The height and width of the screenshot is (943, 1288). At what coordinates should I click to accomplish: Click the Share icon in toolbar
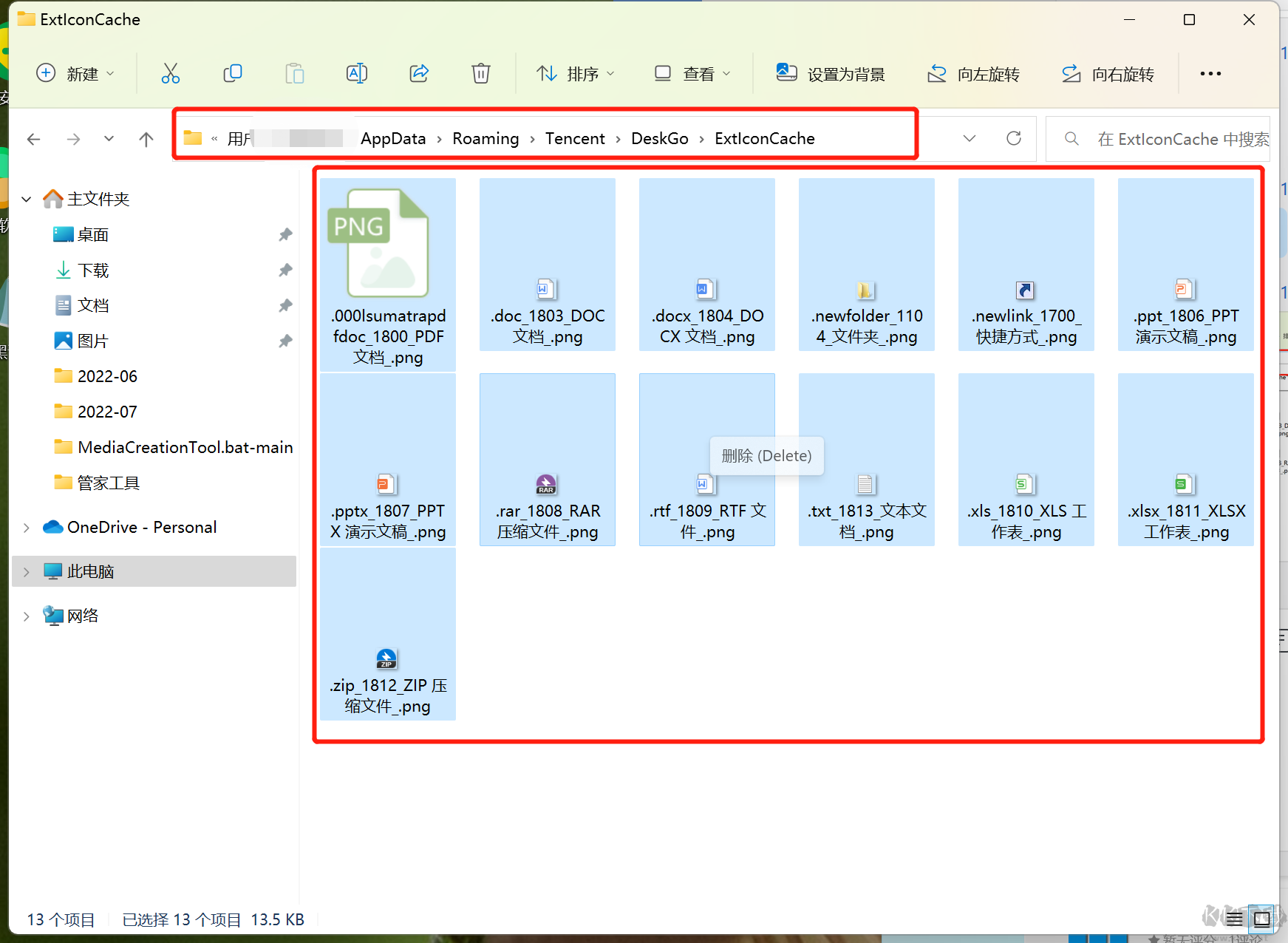click(x=419, y=73)
